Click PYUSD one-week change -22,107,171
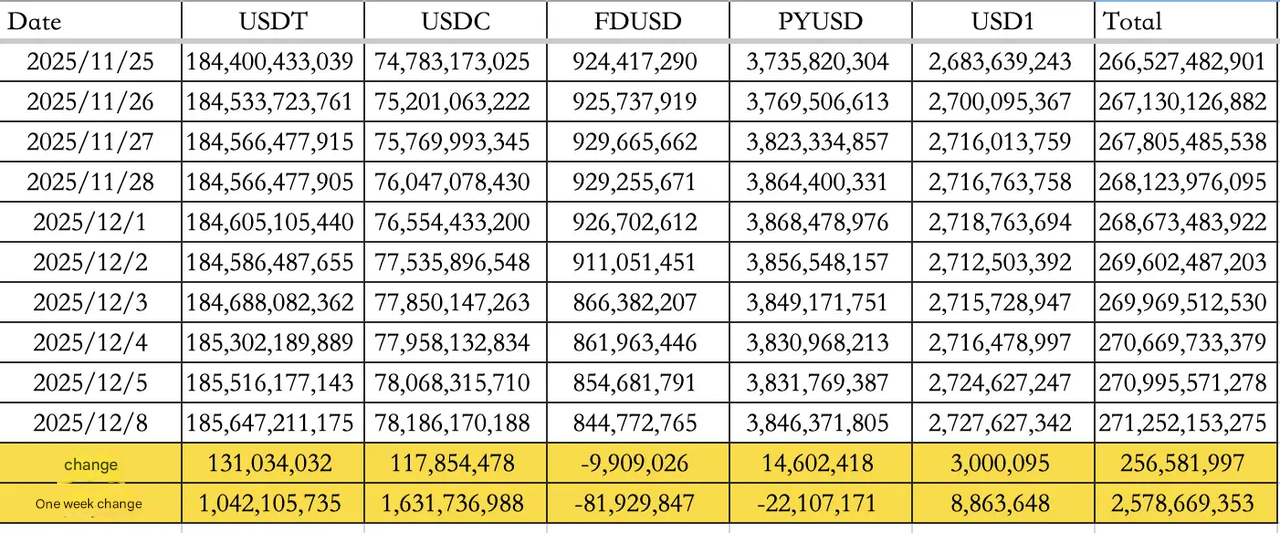Viewport: 1280px width, 533px height. (817, 504)
